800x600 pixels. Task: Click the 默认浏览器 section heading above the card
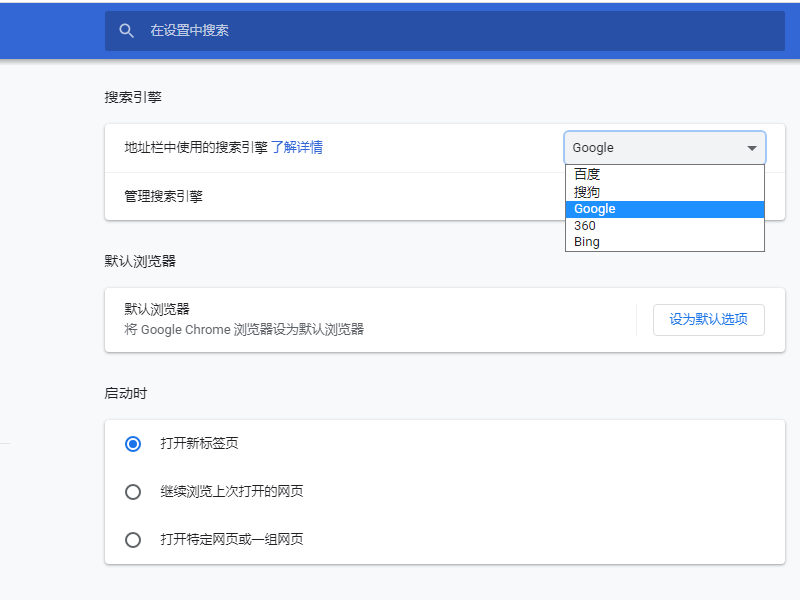click(140, 261)
